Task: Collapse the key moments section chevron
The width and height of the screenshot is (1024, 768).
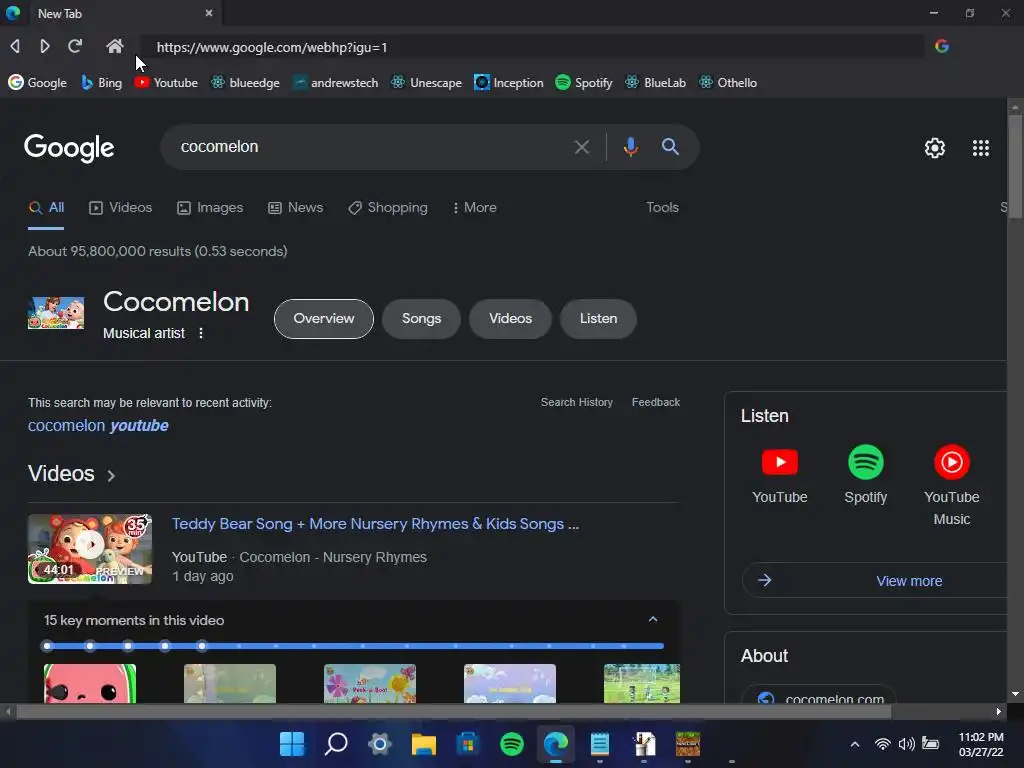Action: [x=653, y=619]
